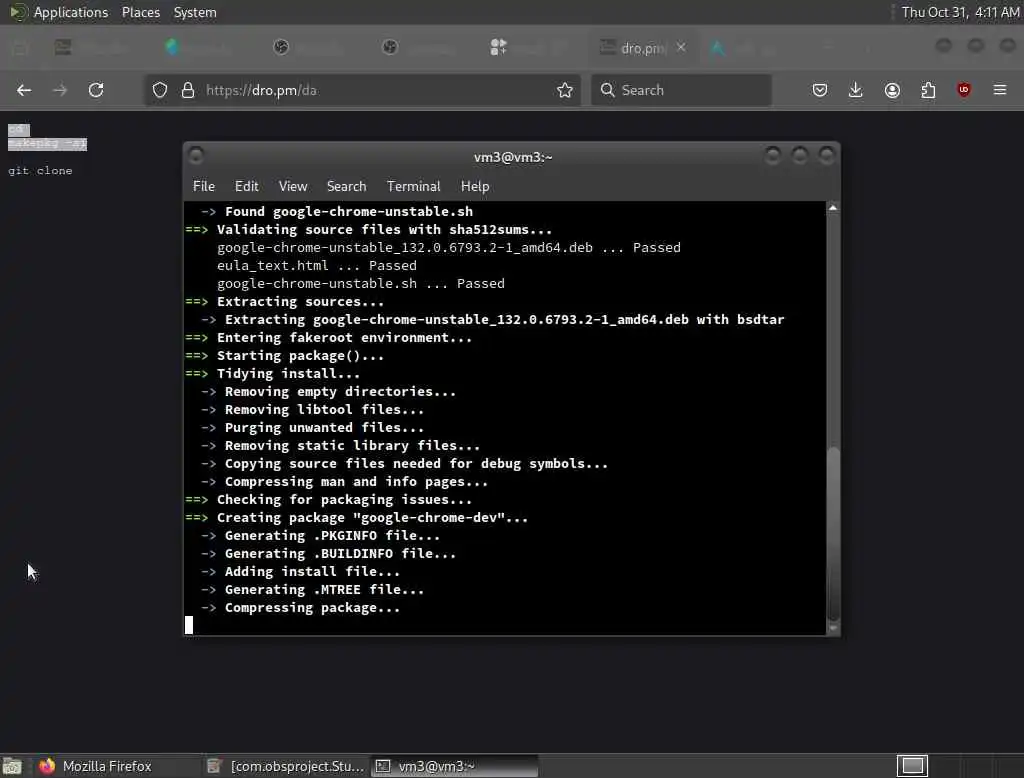Open the Places menu
The image size is (1024, 778).
pos(140,12)
